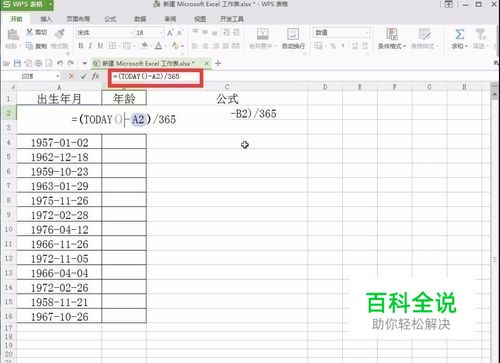The width and height of the screenshot is (500, 363).
Task: Click the Redo arrow
Action: click(x=70, y=63)
